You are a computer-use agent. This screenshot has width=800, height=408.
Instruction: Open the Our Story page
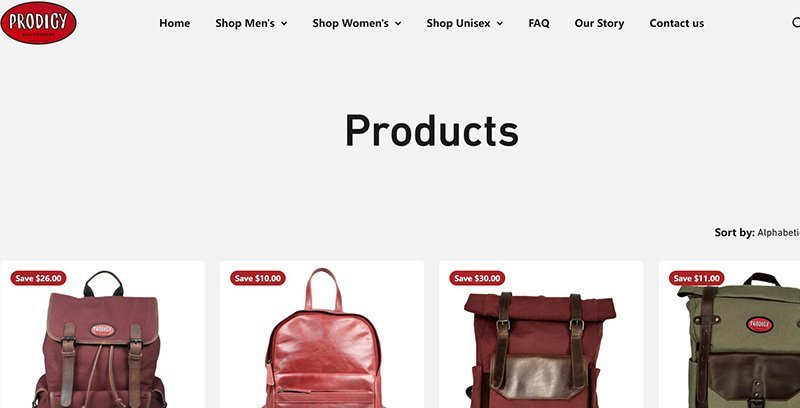(x=599, y=23)
